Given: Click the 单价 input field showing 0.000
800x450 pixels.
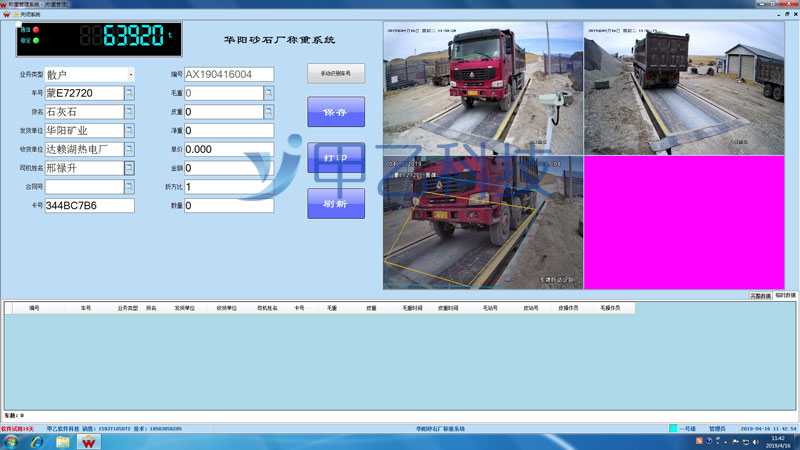Looking at the screenshot, I should [x=228, y=149].
